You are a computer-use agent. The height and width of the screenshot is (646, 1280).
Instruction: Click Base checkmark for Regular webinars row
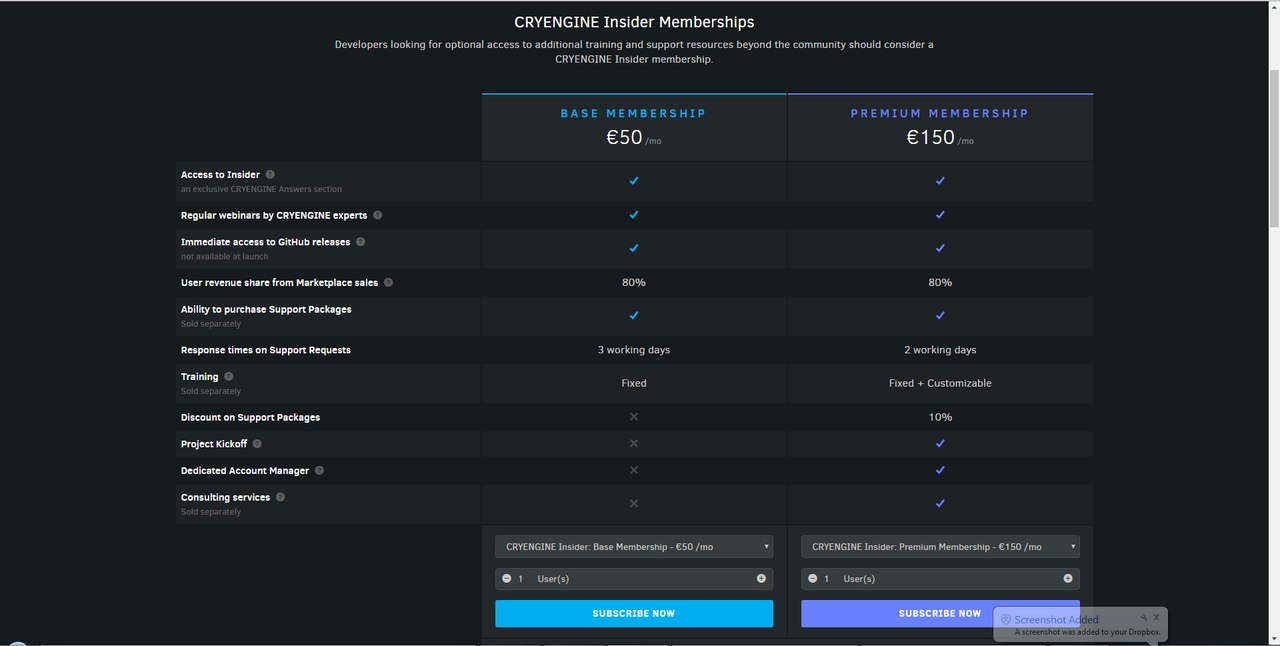point(634,215)
